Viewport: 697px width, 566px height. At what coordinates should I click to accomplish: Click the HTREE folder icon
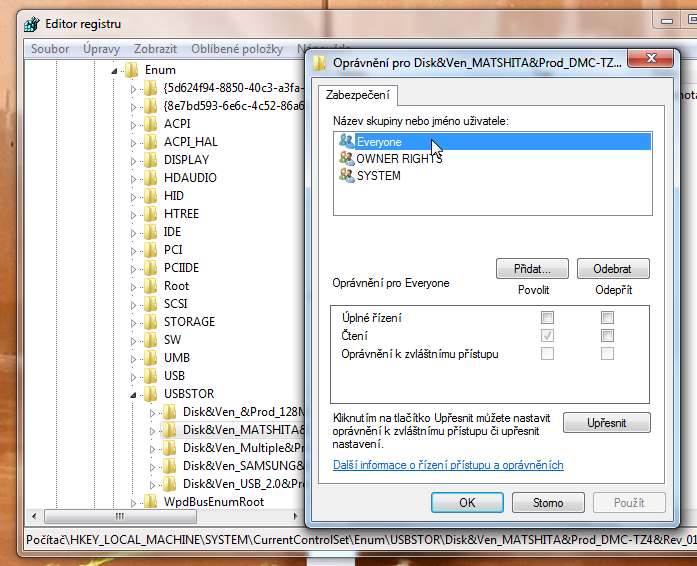(x=151, y=214)
